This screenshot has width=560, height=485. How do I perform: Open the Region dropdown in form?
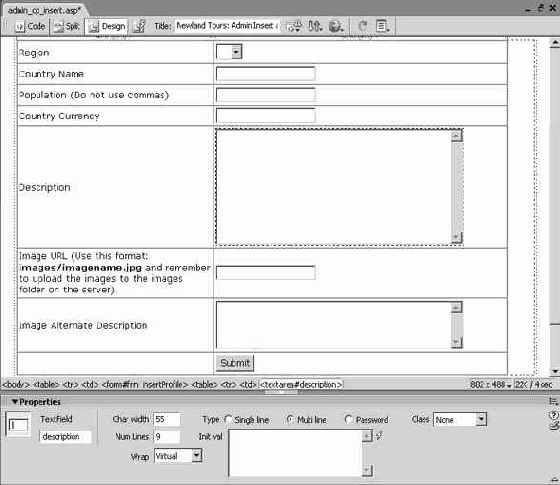click(229, 52)
